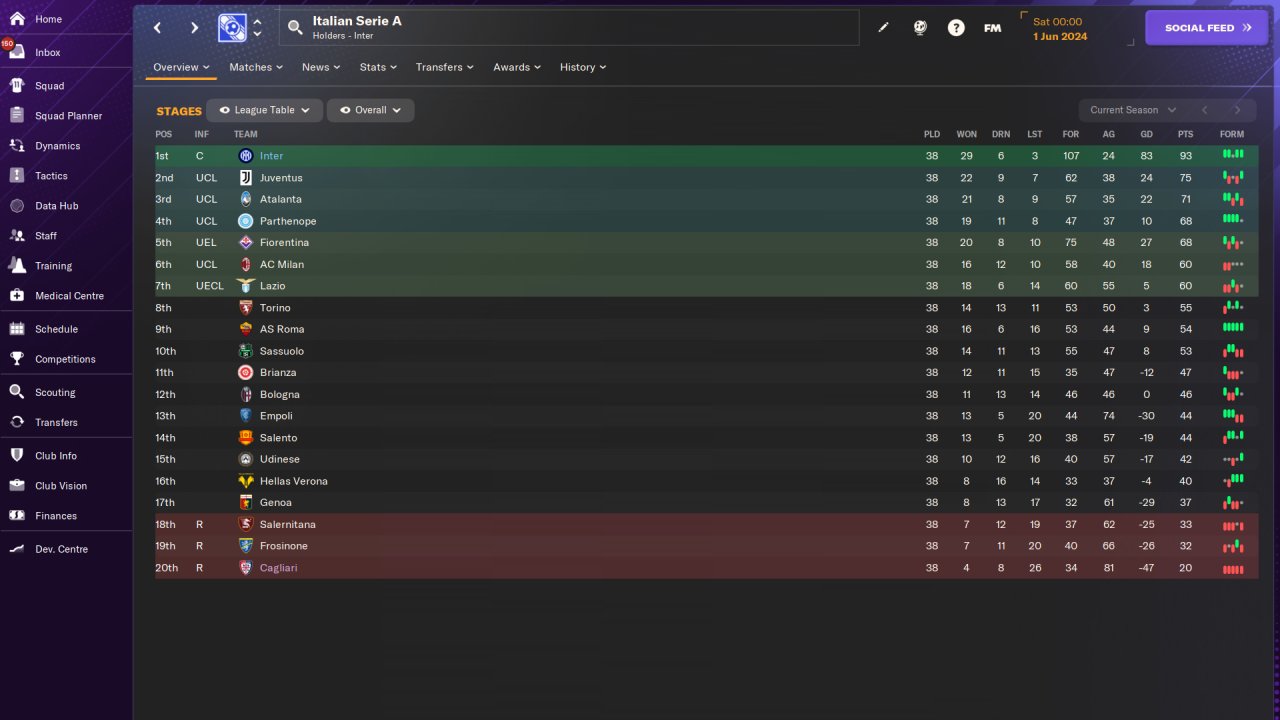
Task: Click the FM logo menu icon
Action: [992, 28]
